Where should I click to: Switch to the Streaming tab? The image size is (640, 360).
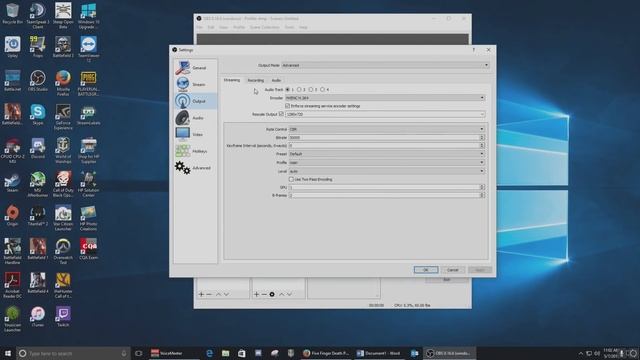pyautogui.click(x=232, y=80)
